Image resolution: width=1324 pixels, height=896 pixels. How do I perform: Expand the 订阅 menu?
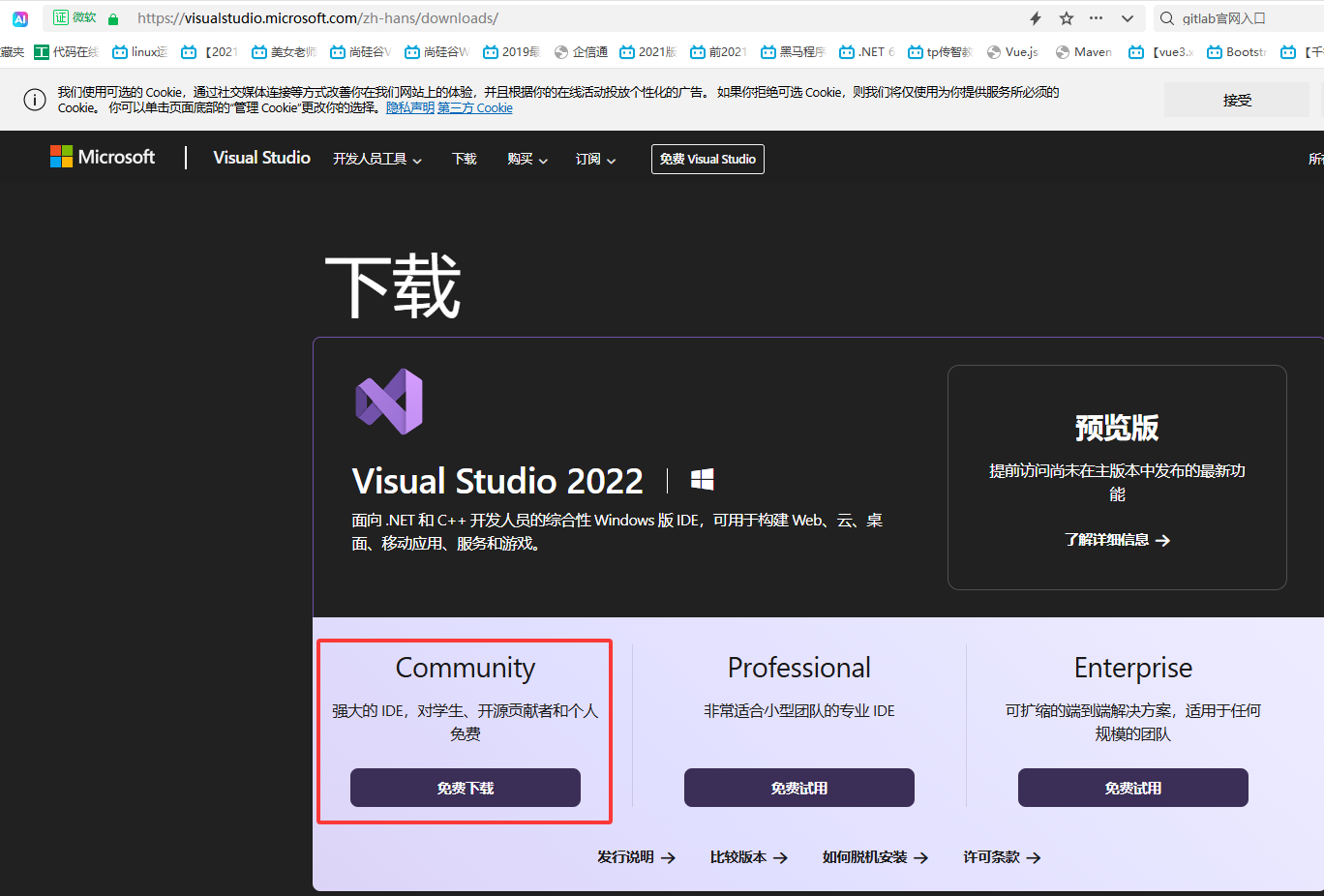[595, 159]
